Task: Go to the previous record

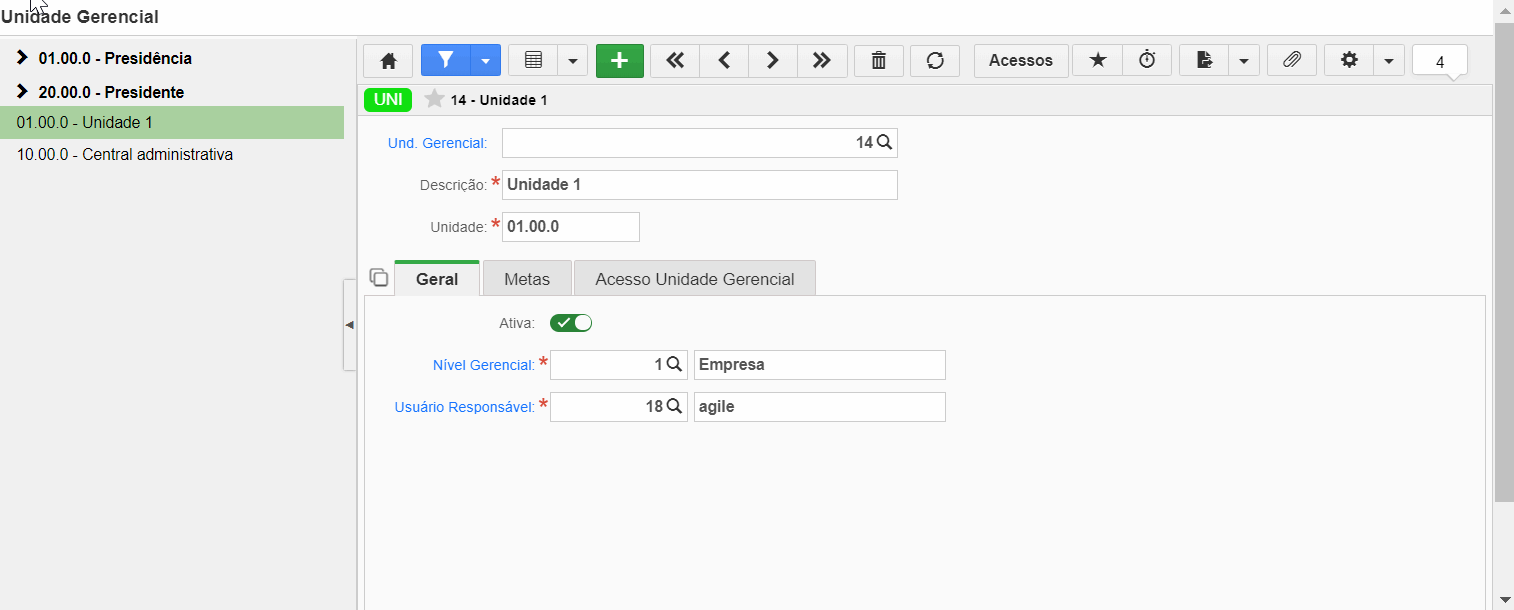Action: click(x=724, y=61)
